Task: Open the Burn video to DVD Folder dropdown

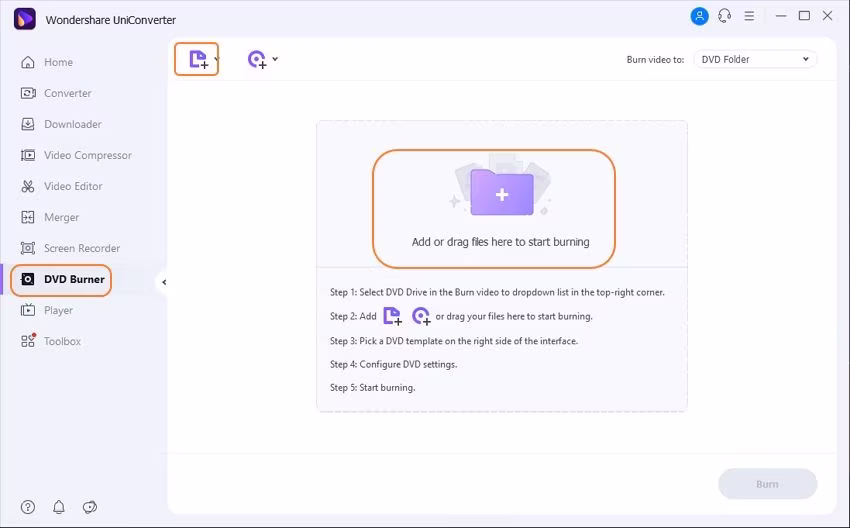Action: pyautogui.click(x=755, y=59)
